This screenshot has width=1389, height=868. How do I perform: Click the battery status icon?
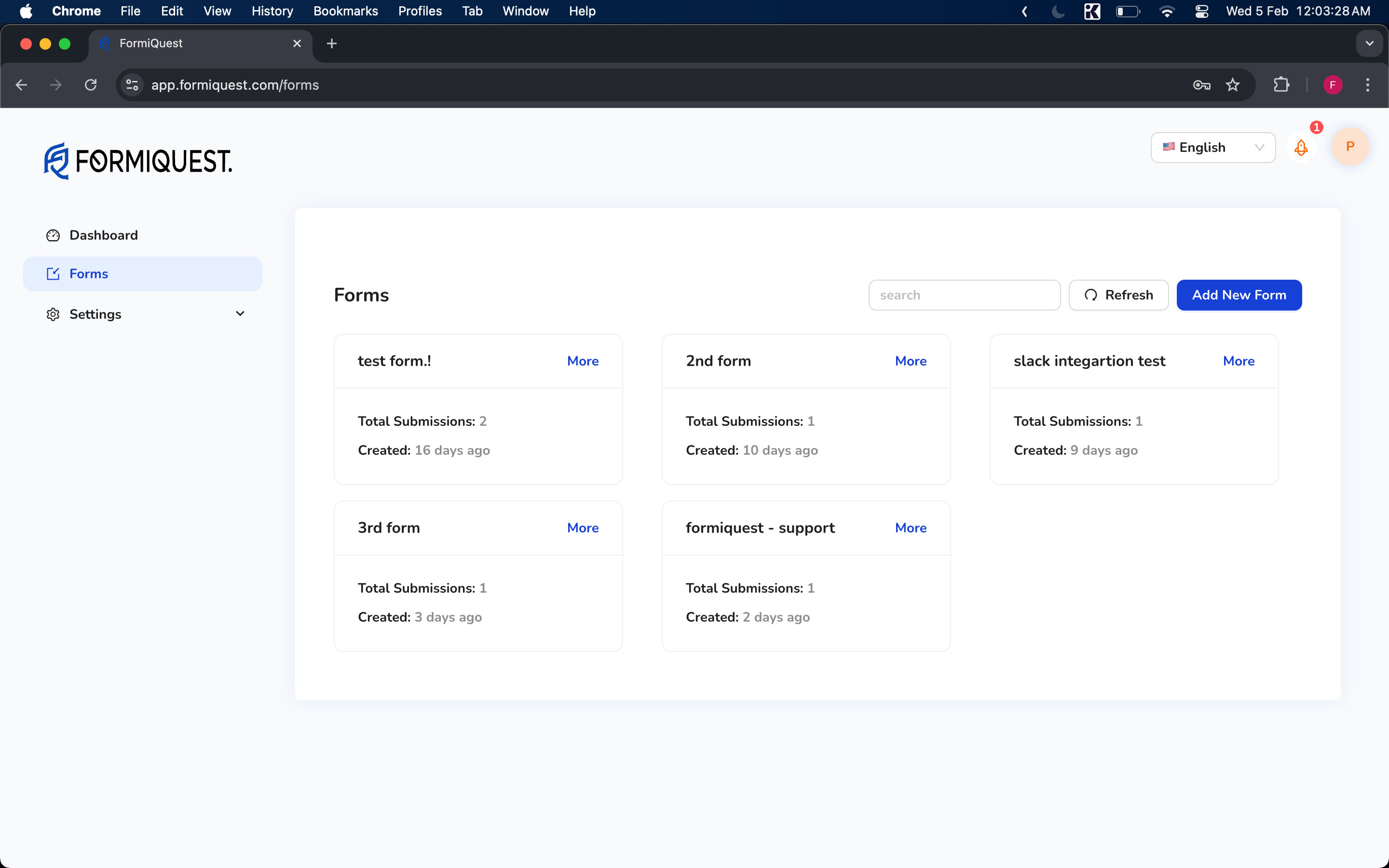point(1128,11)
